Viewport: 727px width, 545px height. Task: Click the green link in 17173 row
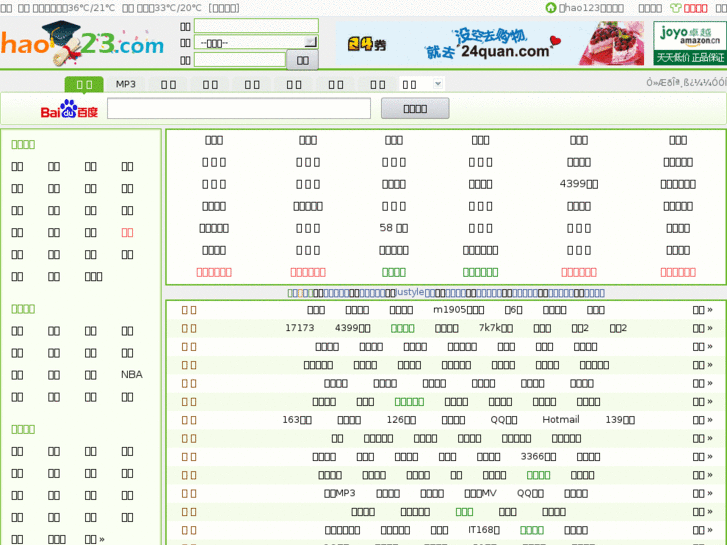(402, 328)
